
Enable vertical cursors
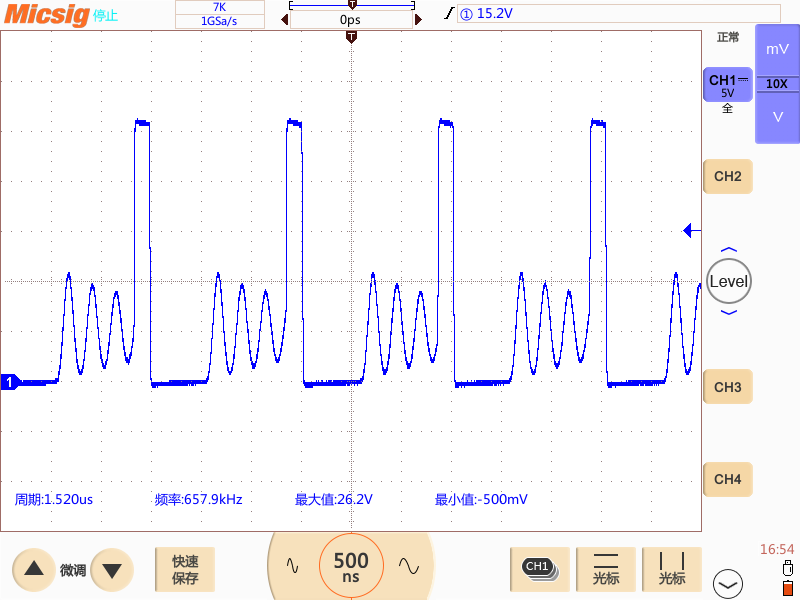tap(671, 569)
